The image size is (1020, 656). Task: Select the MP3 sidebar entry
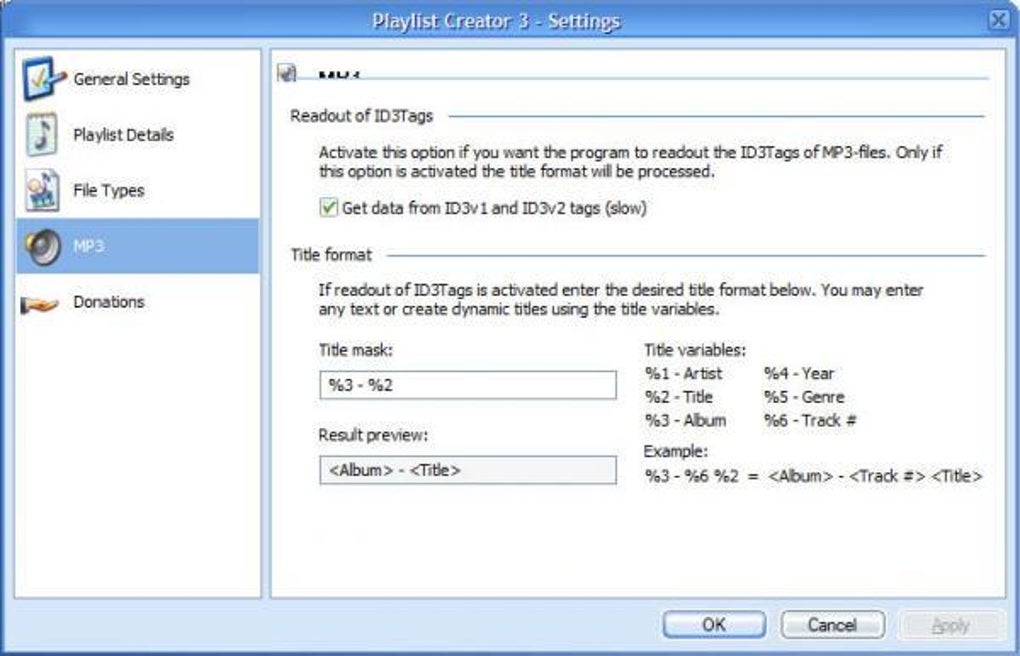137,246
